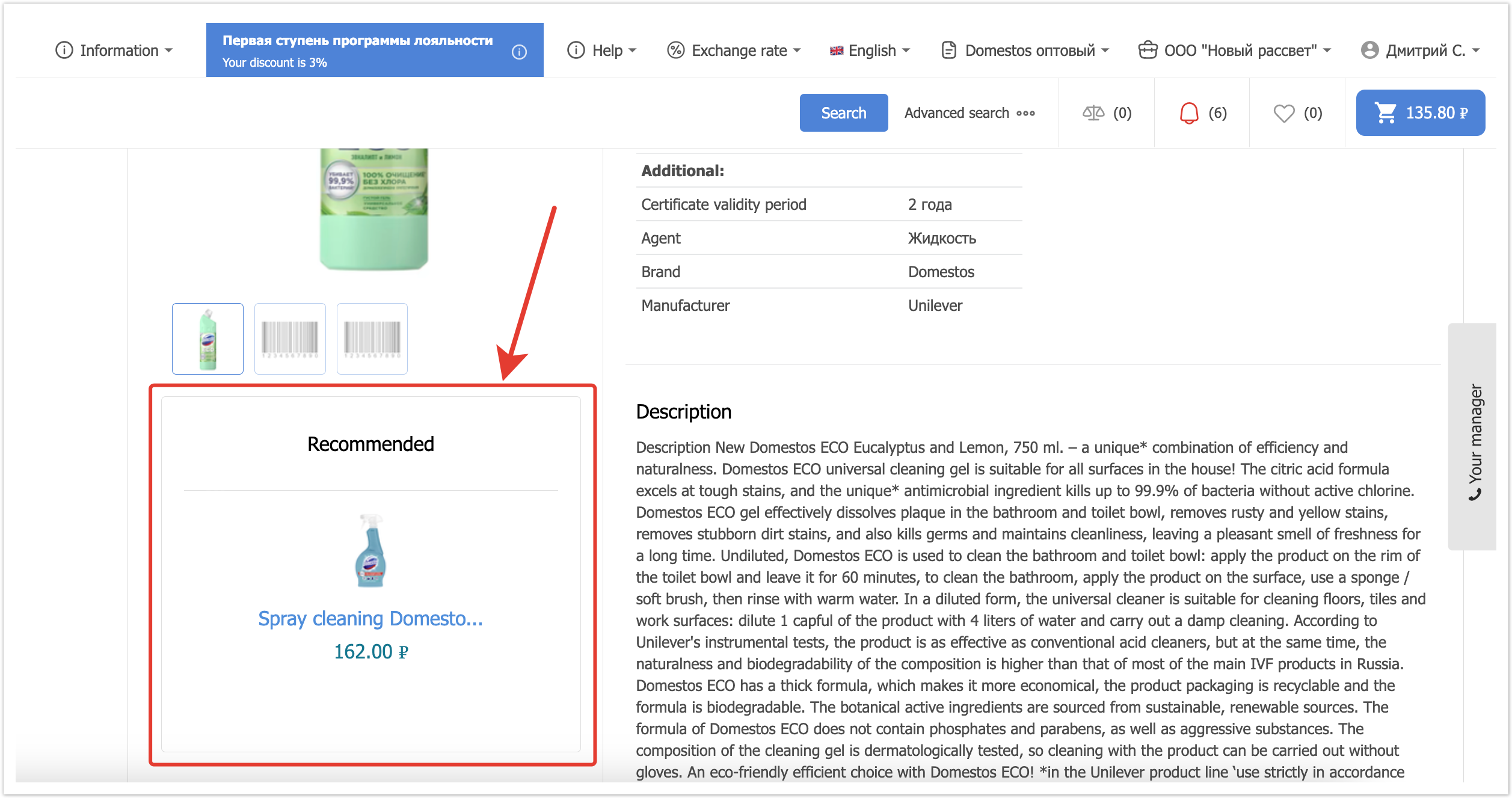Open Spray cleaning Domesto... product link
1512x798 pixels.
(x=370, y=619)
